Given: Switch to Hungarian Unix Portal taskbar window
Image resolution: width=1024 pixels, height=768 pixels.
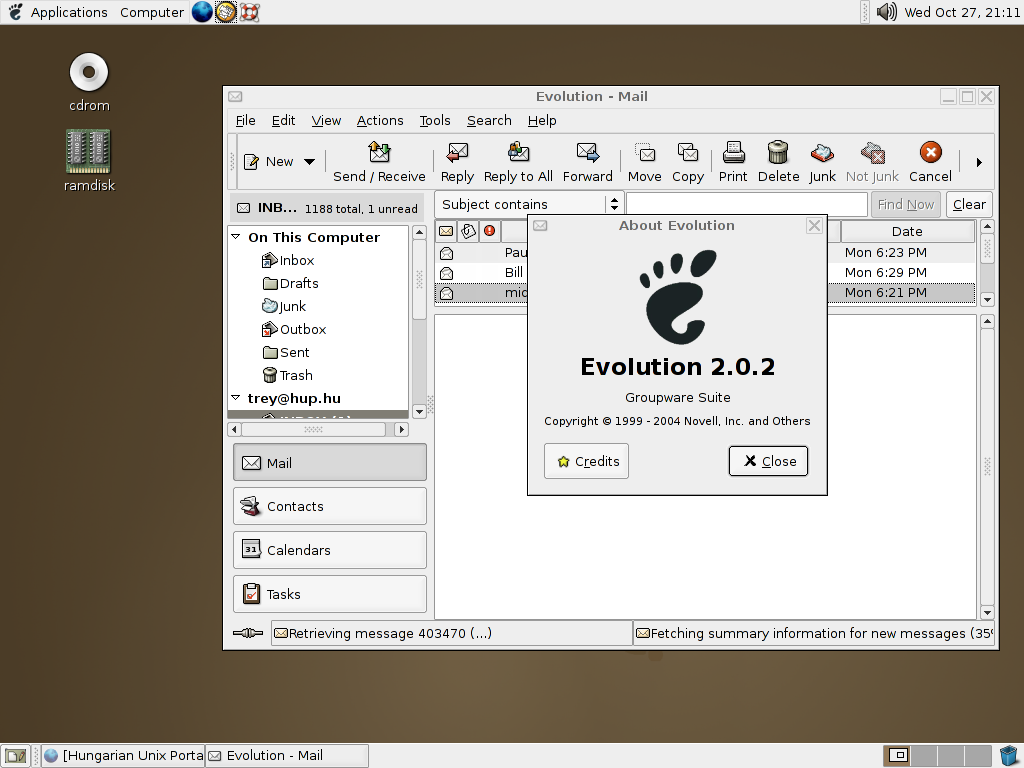Looking at the screenshot, I should (x=123, y=756).
